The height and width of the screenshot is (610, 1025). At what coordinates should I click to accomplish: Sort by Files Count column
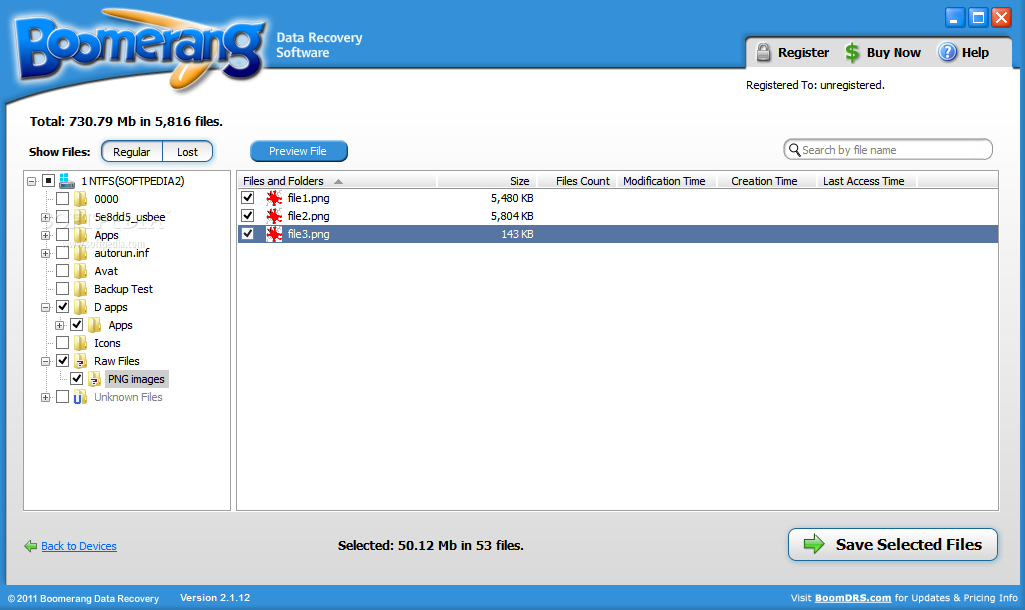tap(577, 181)
